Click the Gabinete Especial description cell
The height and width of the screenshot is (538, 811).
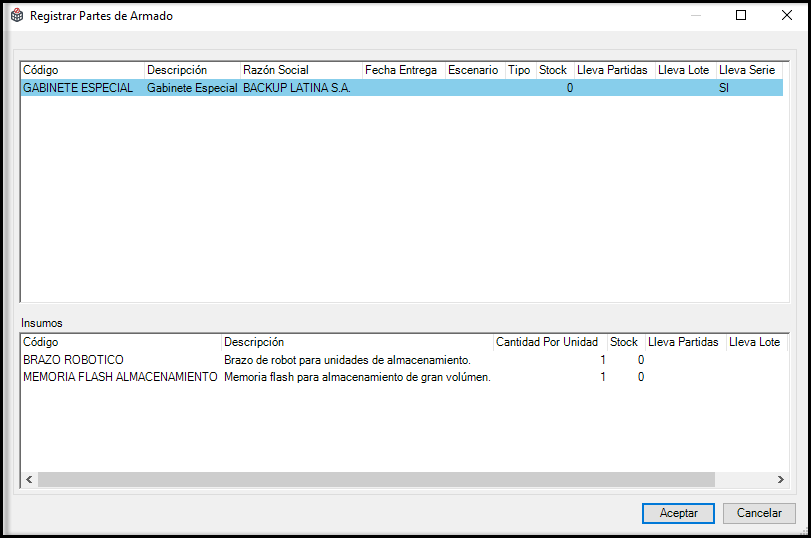[x=192, y=88]
